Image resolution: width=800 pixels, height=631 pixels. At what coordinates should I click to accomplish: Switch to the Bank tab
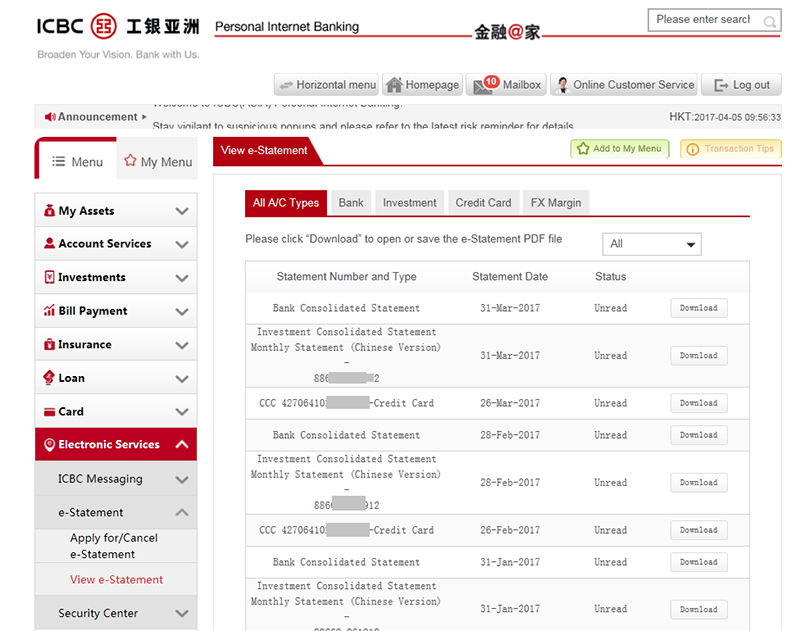[351, 203]
